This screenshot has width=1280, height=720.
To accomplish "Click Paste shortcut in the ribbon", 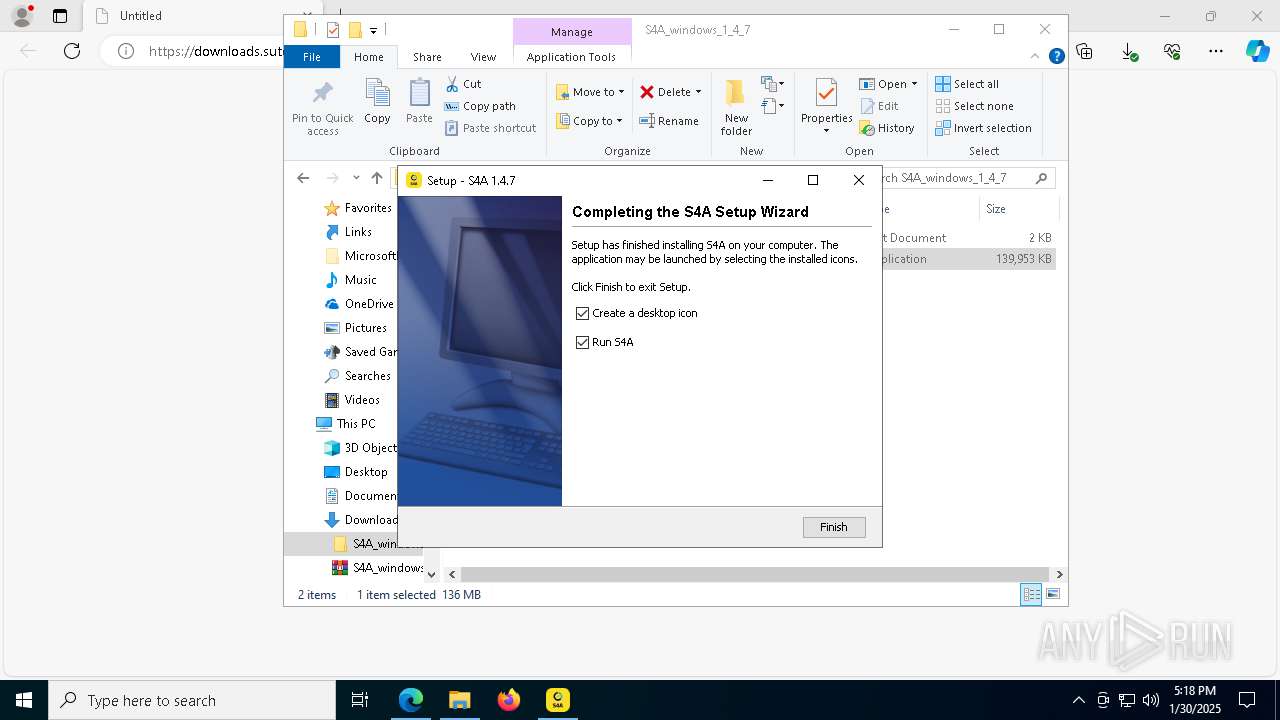I will coord(490,128).
